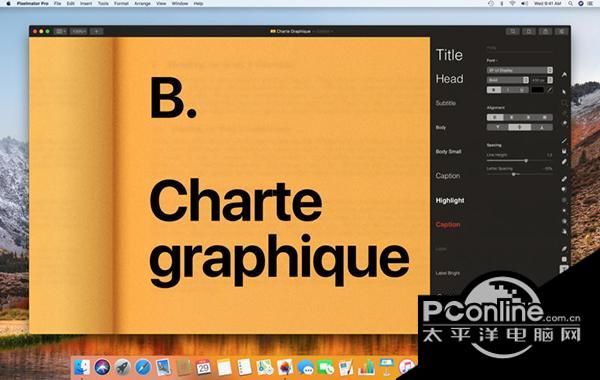
Task: Click the eyedropper next to the text color
Action: tap(550, 90)
